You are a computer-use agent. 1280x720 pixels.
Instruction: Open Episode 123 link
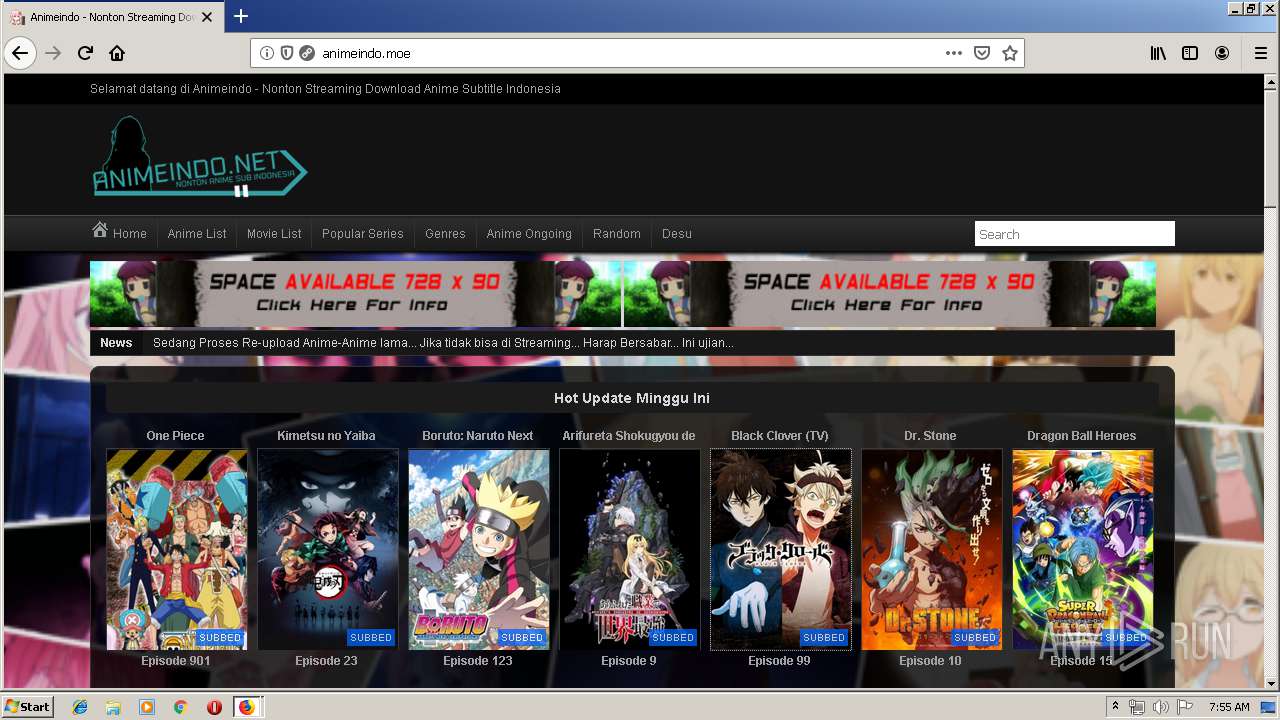pyautogui.click(x=478, y=660)
